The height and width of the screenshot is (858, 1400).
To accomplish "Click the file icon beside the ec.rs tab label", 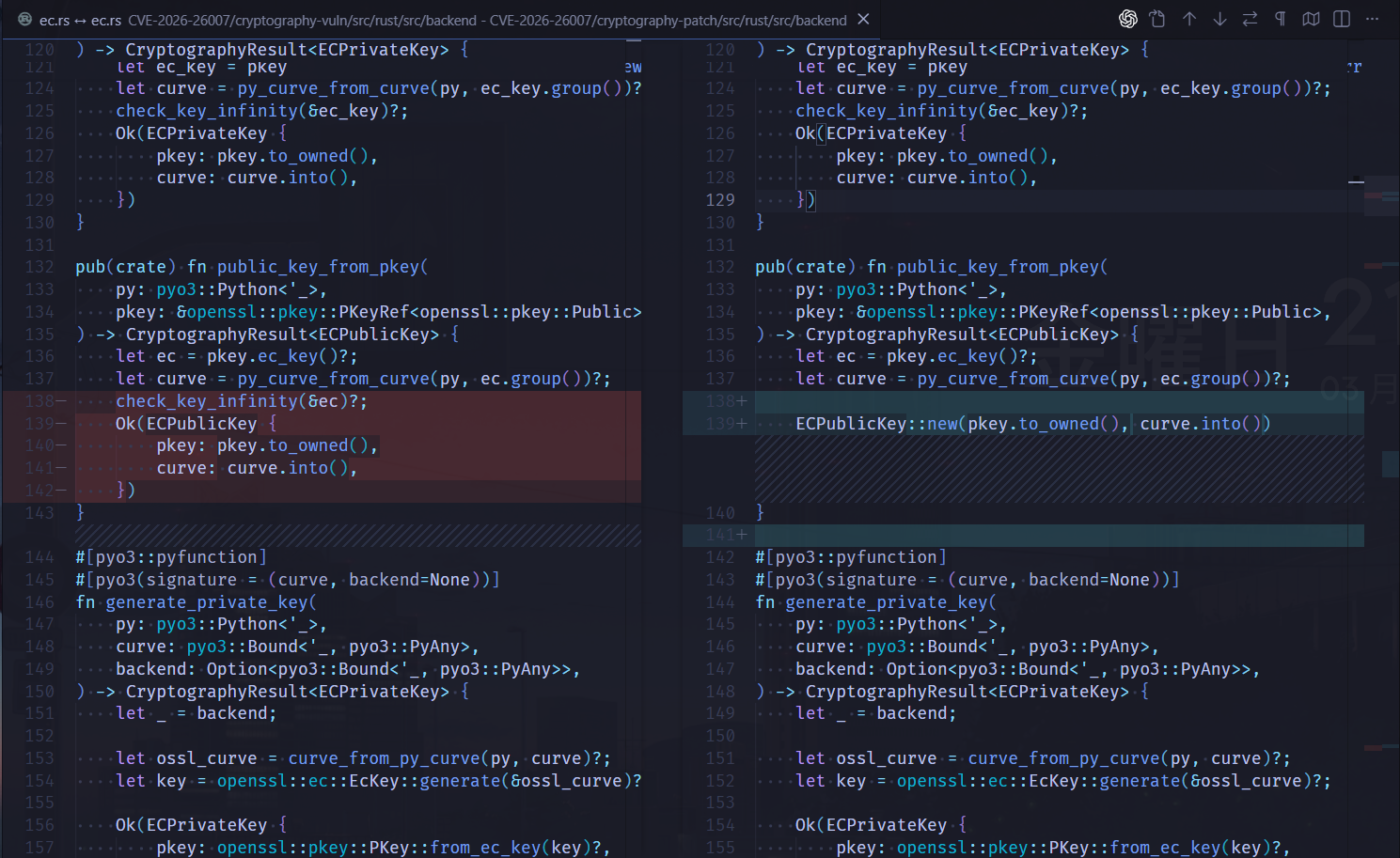I will click(x=24, y=17).
